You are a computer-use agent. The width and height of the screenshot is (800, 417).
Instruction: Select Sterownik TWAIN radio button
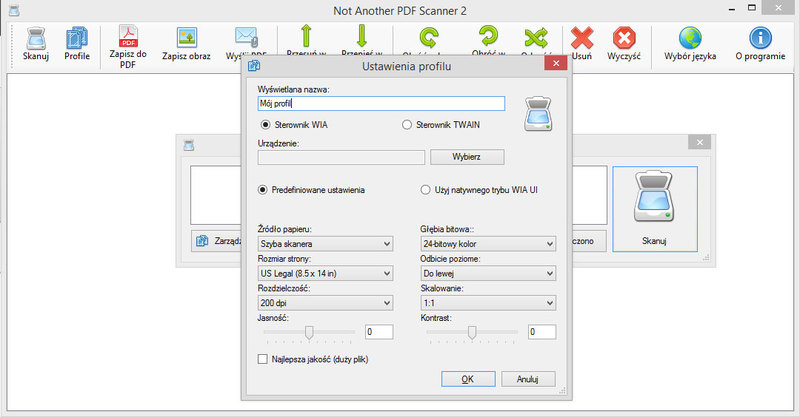[x=407, y=125]
